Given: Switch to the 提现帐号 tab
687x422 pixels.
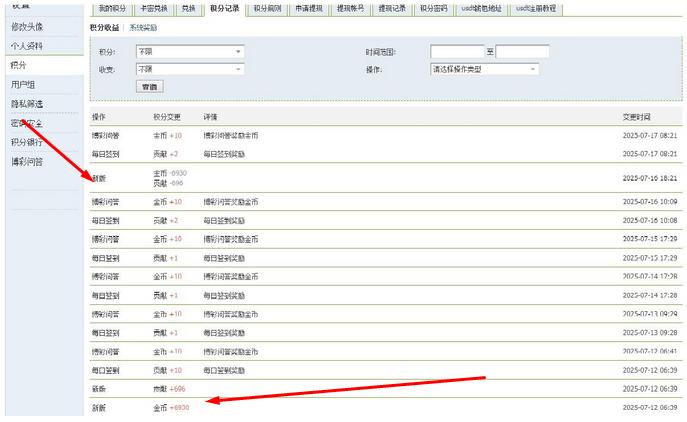Looking at the screenshot, I should 351,8.
